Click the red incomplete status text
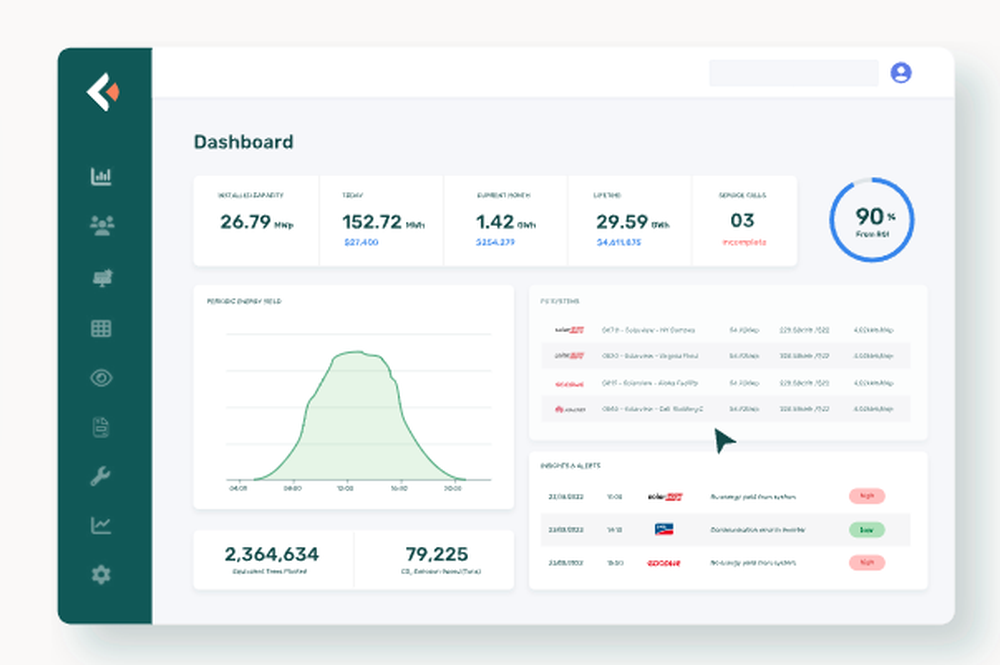 (x=744, y=242)
